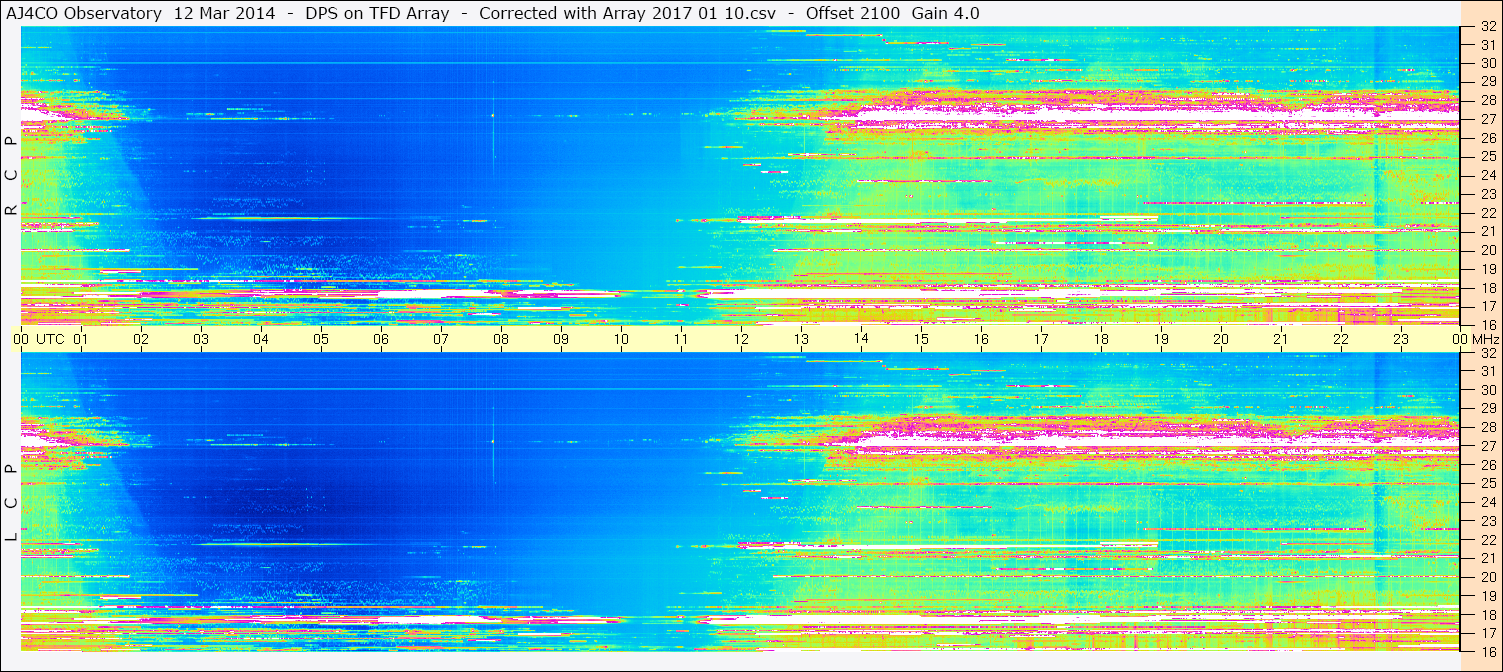This screenshot has width=1503, height=672.
Task: Click the vertical RCP panel label
Action: click(x=11, y=175)
